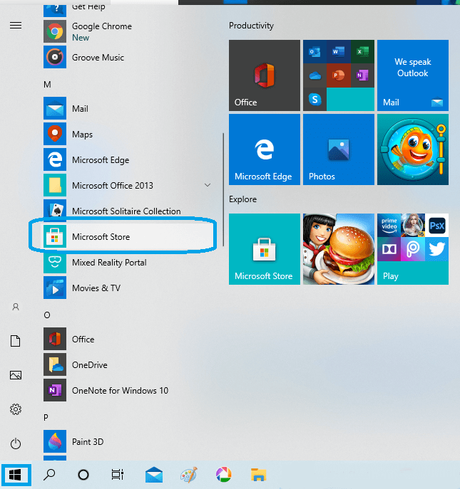
Task: Expand the Start menu hamburger button
Action: coord(16,26)
